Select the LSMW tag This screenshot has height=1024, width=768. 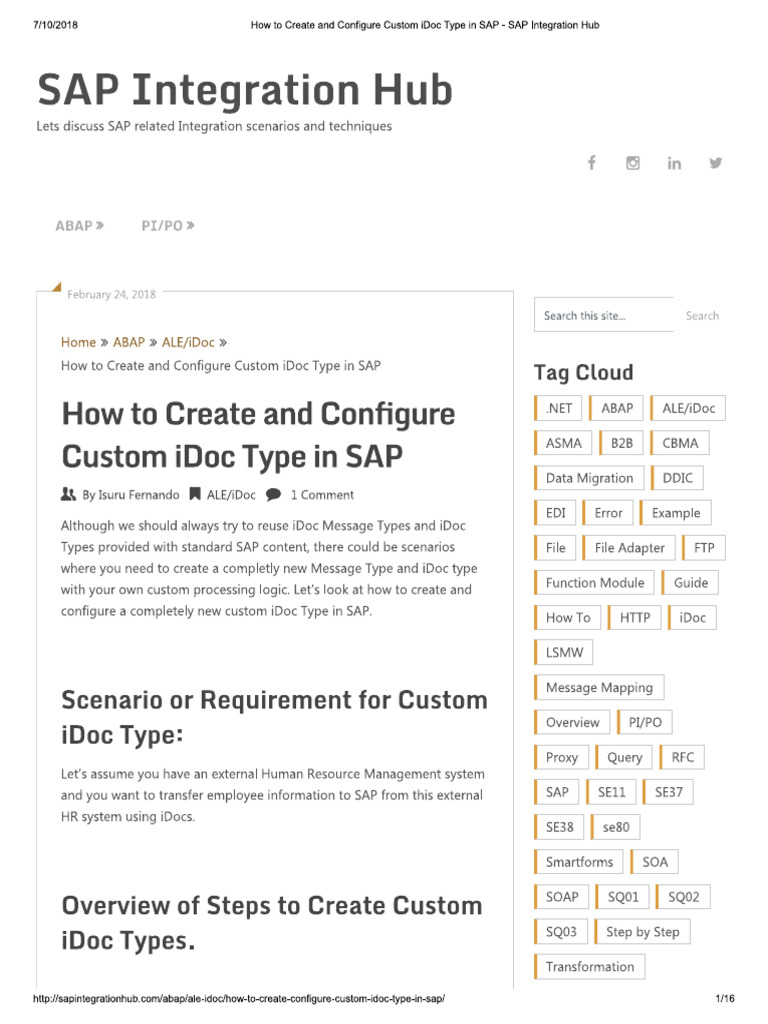(564, 652)
